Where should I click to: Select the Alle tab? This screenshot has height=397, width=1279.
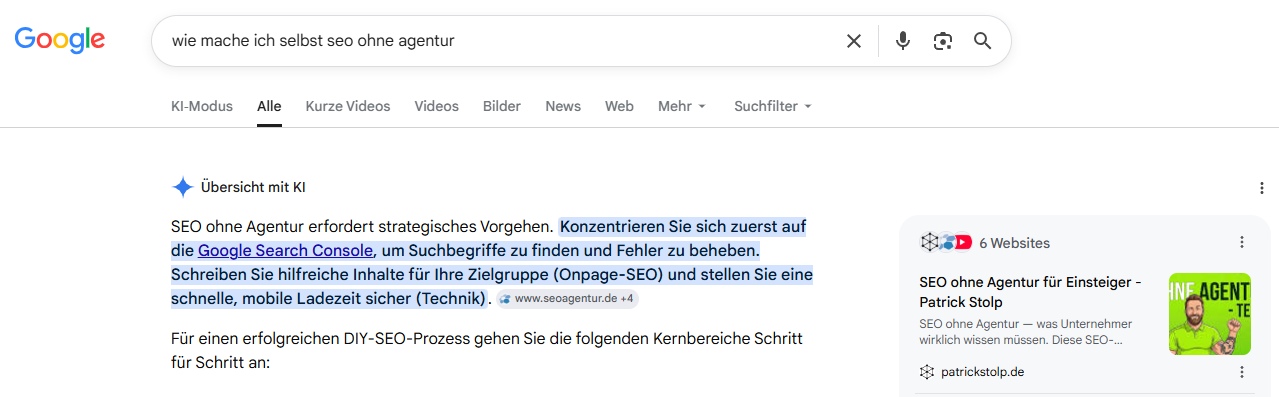[x=269, y=106]
